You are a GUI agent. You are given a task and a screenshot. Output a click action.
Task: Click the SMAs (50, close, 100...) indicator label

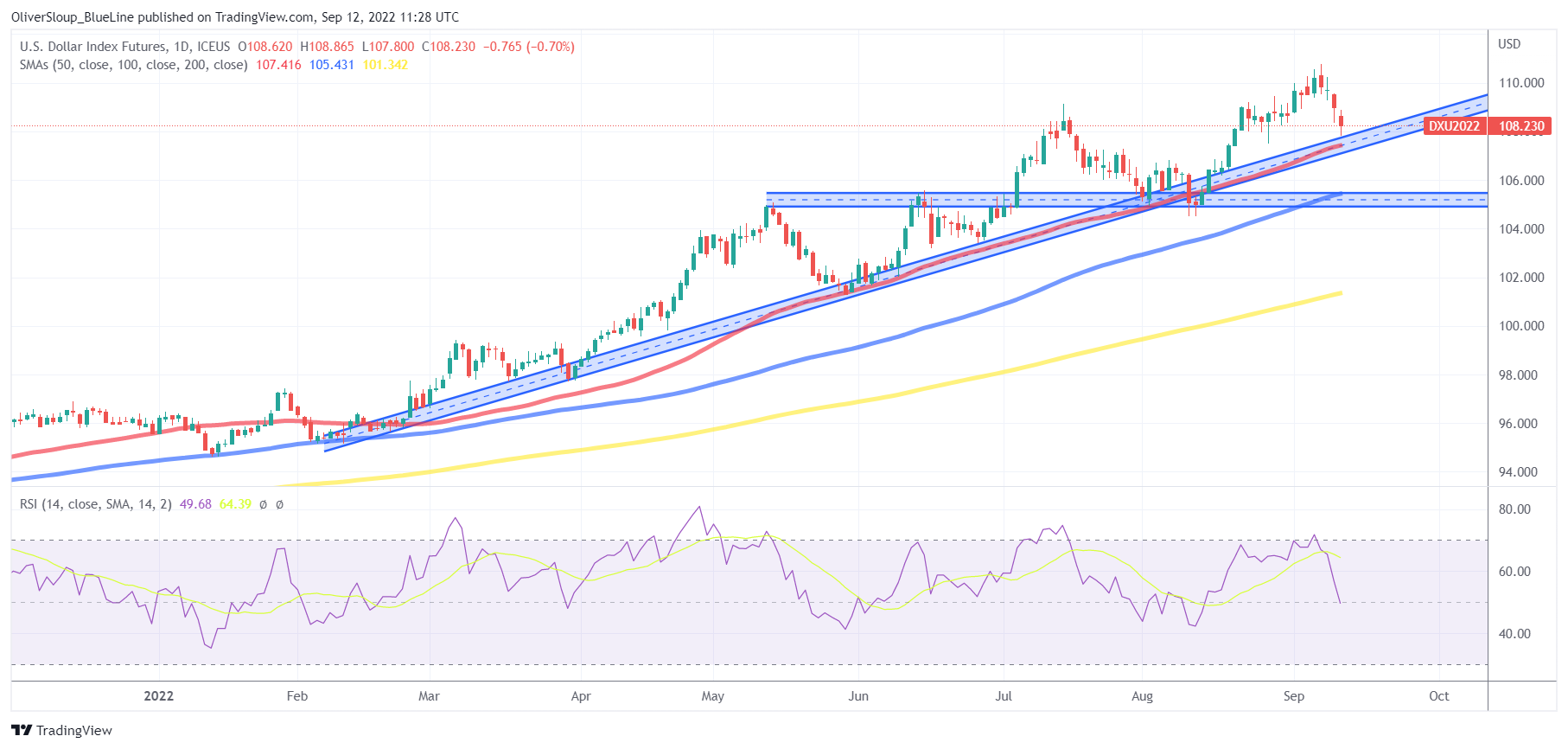pos(134,65)
